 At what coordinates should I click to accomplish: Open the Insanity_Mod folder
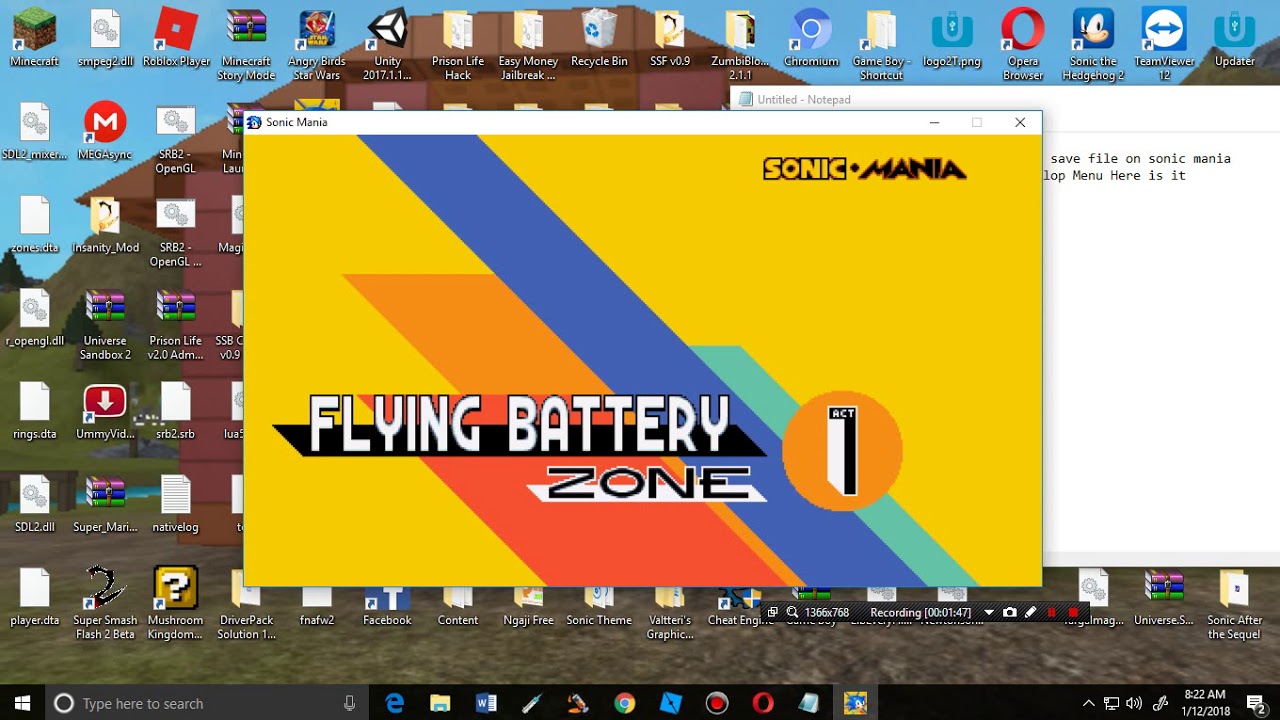pos(105,225)
